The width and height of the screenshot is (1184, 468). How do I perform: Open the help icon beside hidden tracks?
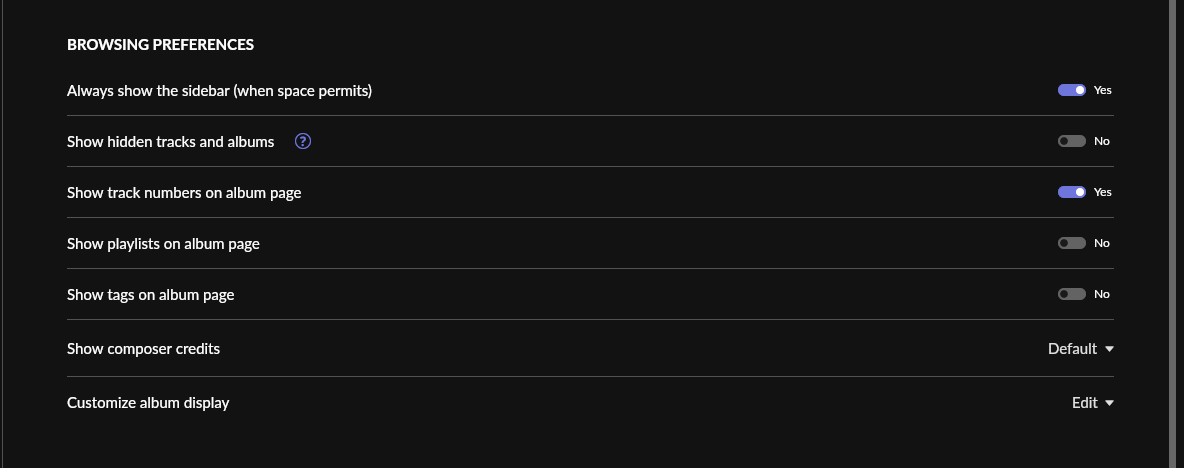pos(303,141)
